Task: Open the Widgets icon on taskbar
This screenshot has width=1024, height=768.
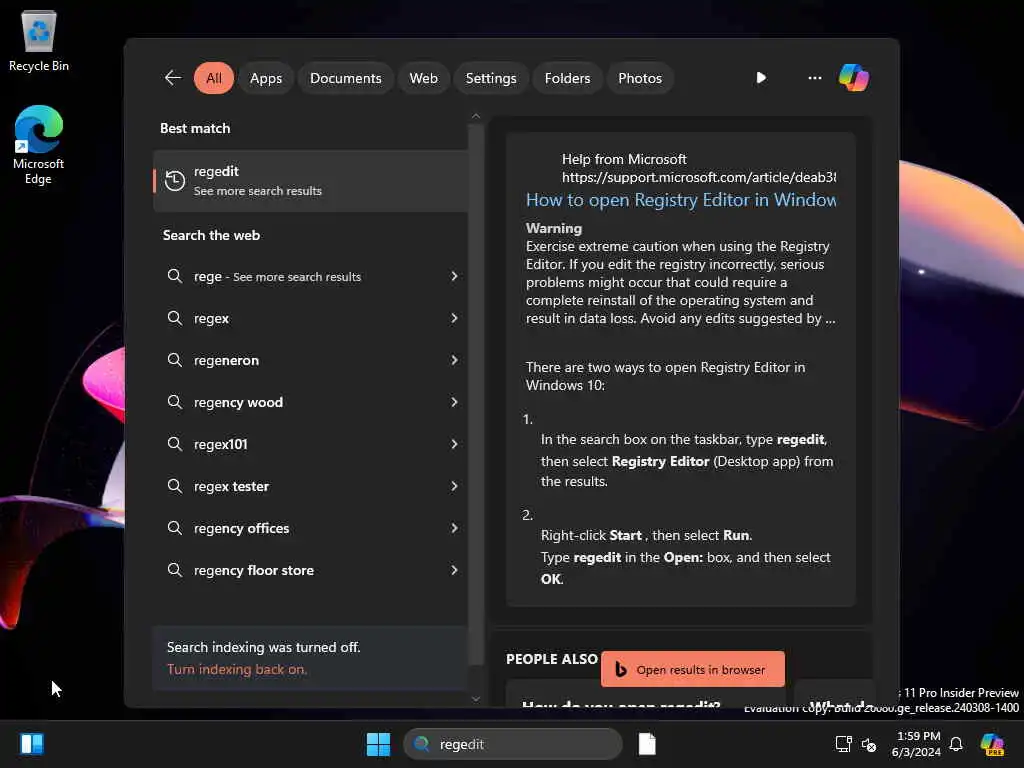Action: click(x=32, y=744)
